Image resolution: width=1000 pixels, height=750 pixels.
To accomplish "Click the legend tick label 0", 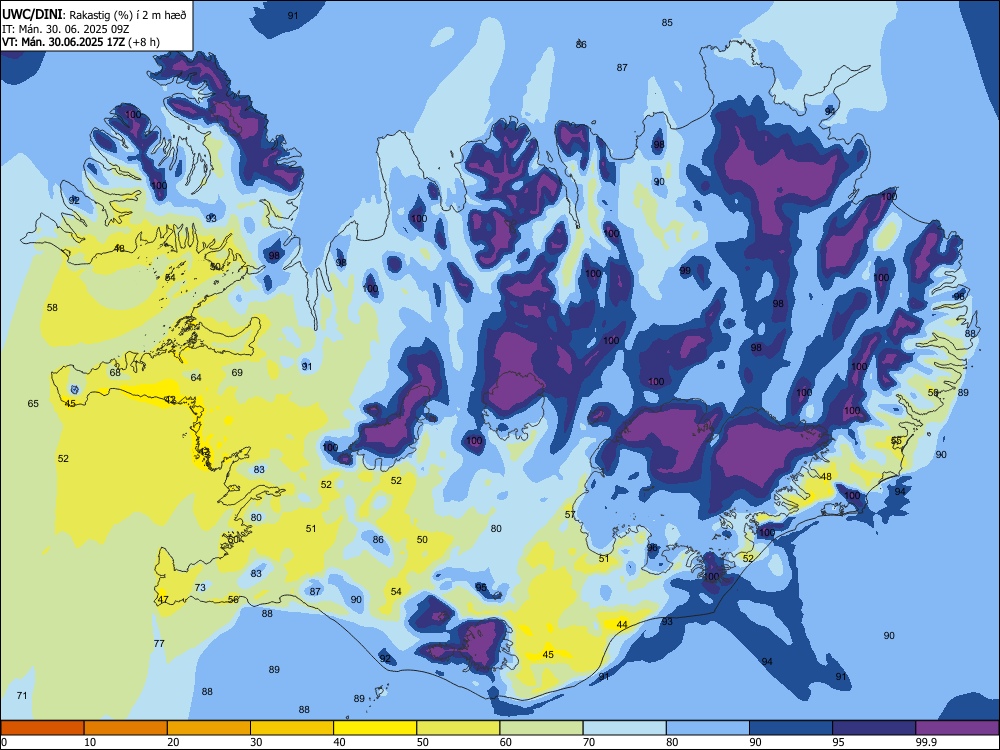I will point(4,742).
